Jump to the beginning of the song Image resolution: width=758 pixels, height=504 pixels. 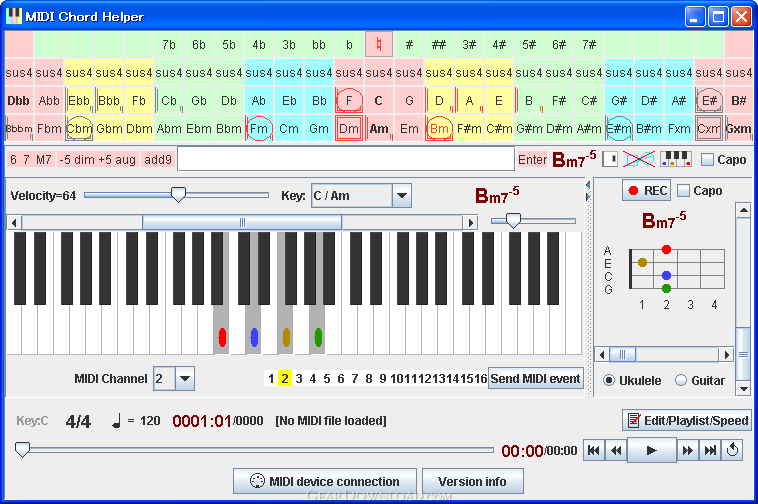coord(593,451)
